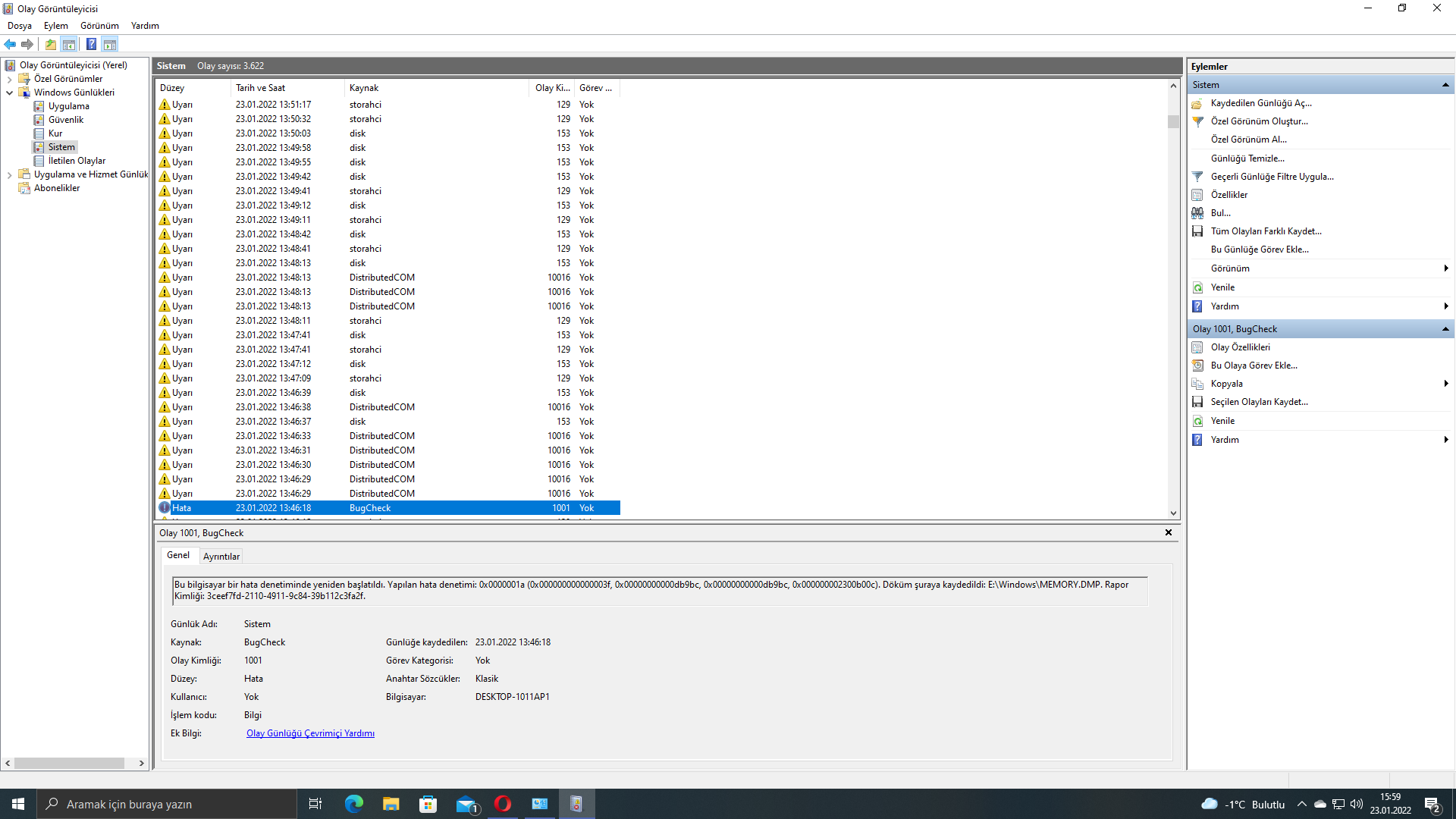Click Günlüğü Temizle action
The width and height of the screenshot is (1456, 819).
pos(1247,158)
